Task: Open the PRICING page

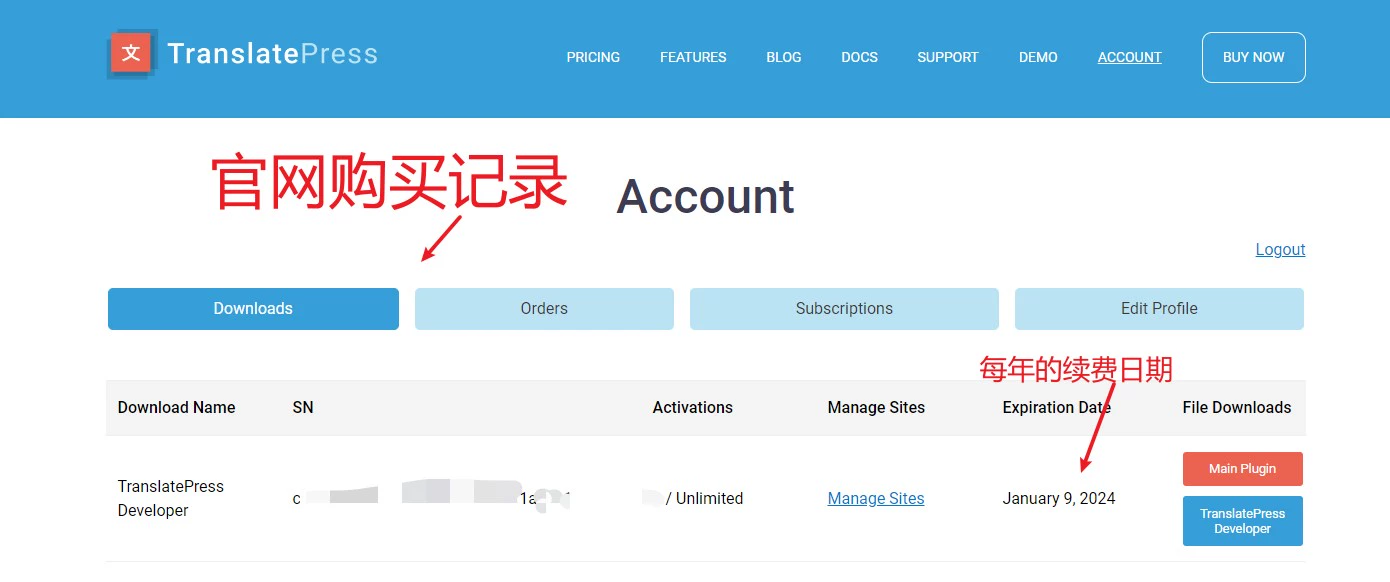Action: tap(593, 57)
